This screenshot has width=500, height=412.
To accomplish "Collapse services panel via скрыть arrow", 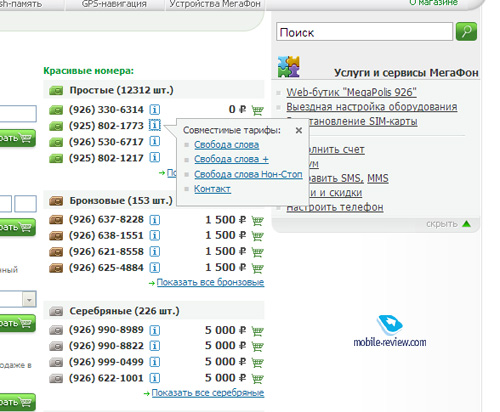I will (467, 224).
